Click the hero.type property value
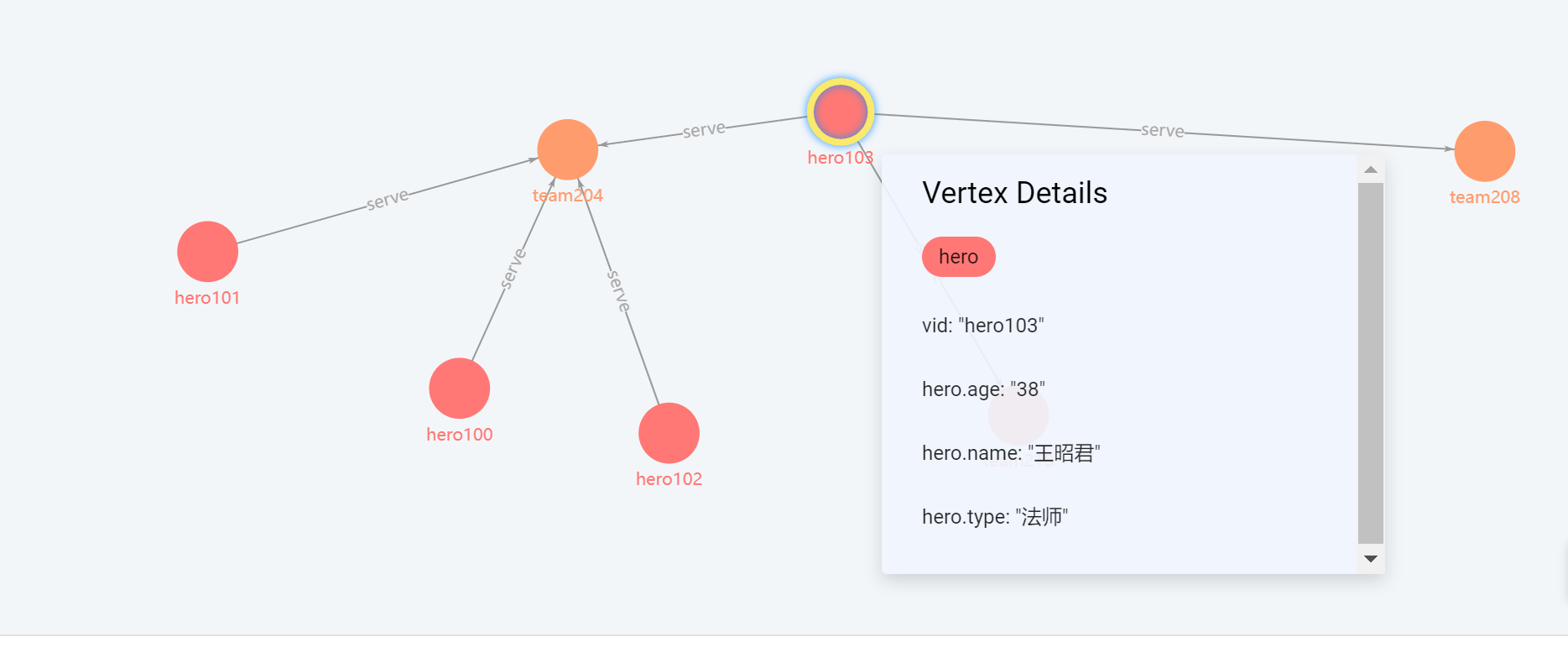Viewport: 1568px width, 647px height. pyautogui.click(x=1041, y=517)
